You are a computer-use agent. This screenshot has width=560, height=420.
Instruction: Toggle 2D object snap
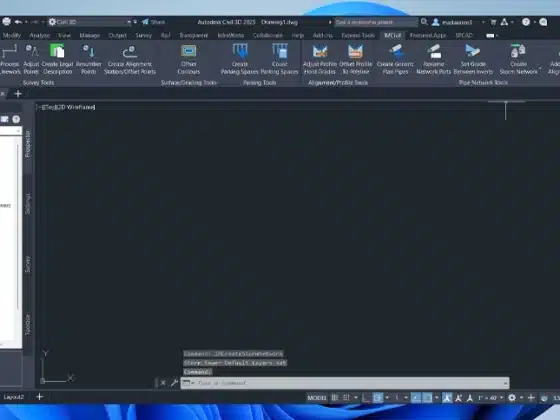coord(427,398)
